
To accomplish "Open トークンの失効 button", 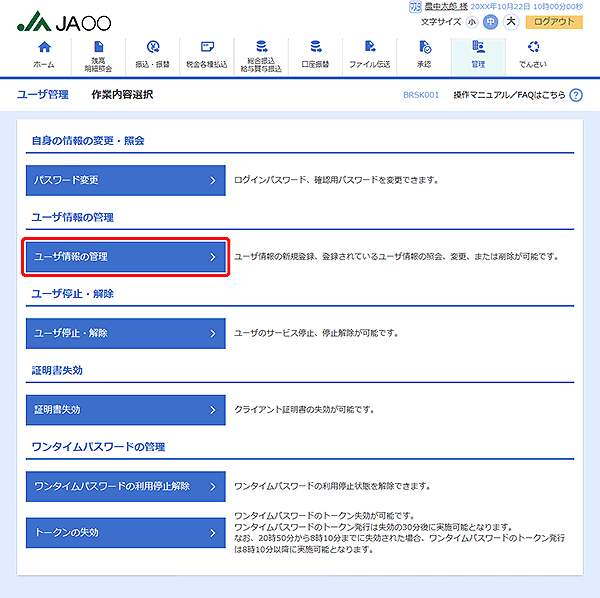I will click(126, 533).
